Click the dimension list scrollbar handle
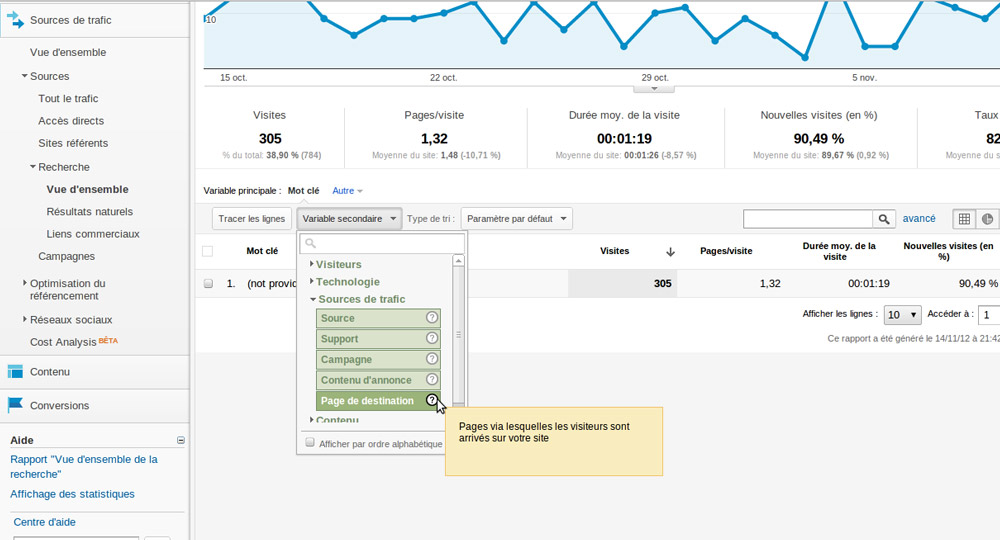Image resolution: width=1000 pixels, height=540 pixels. [459, 335]
